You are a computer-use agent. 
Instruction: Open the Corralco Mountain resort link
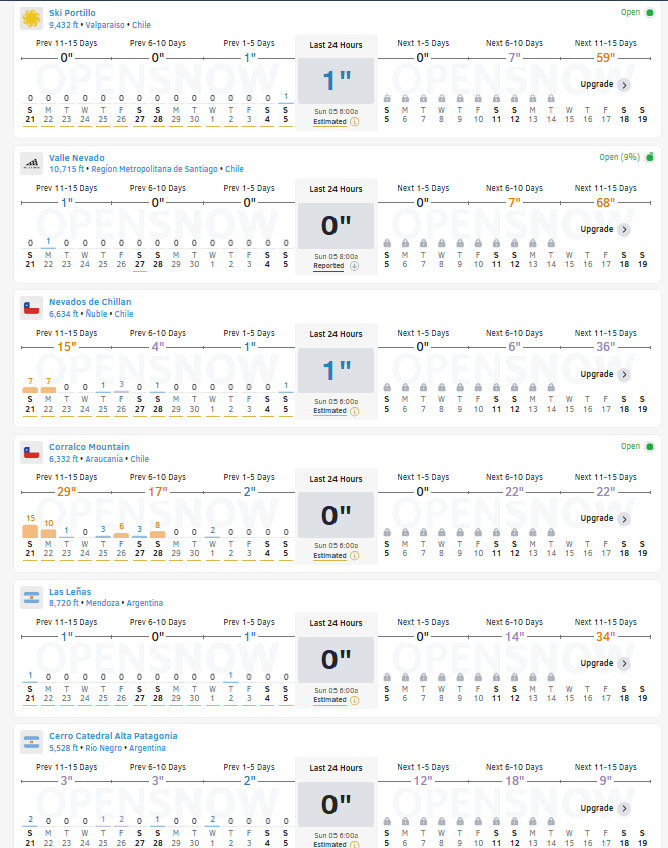click(x=89, y=447)
